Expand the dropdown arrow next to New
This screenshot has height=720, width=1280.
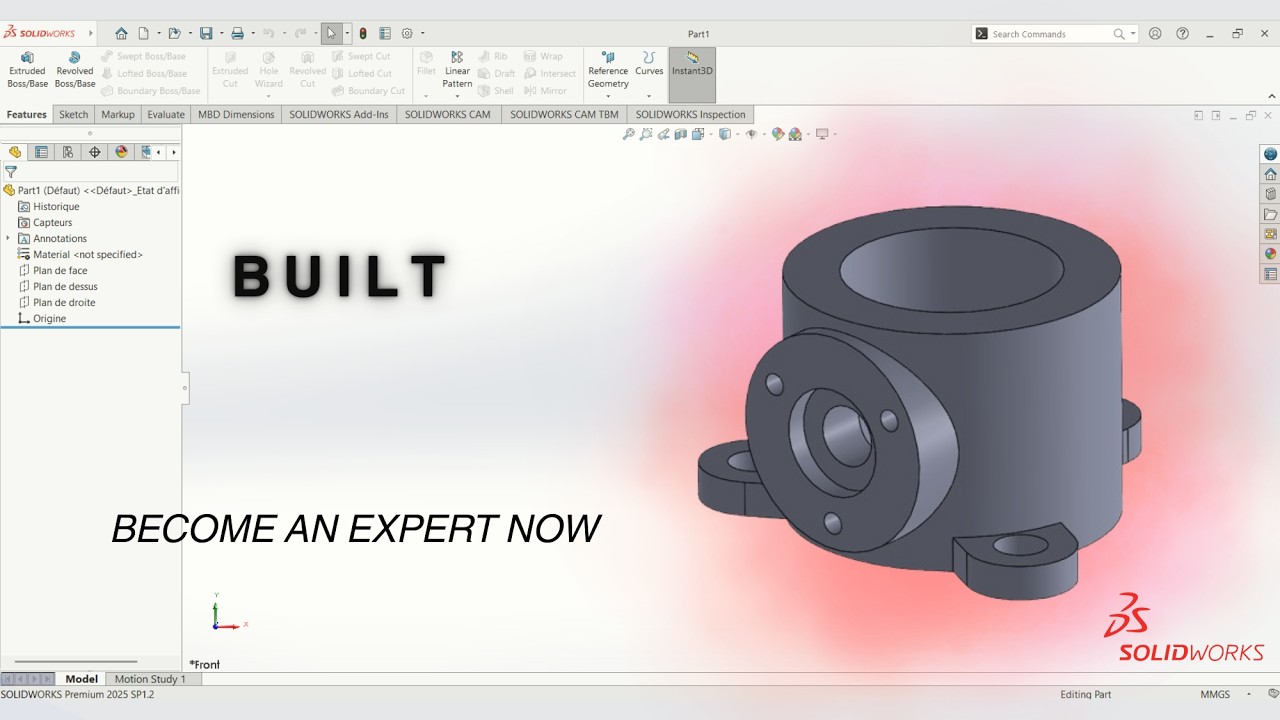[x=157, y=34]
